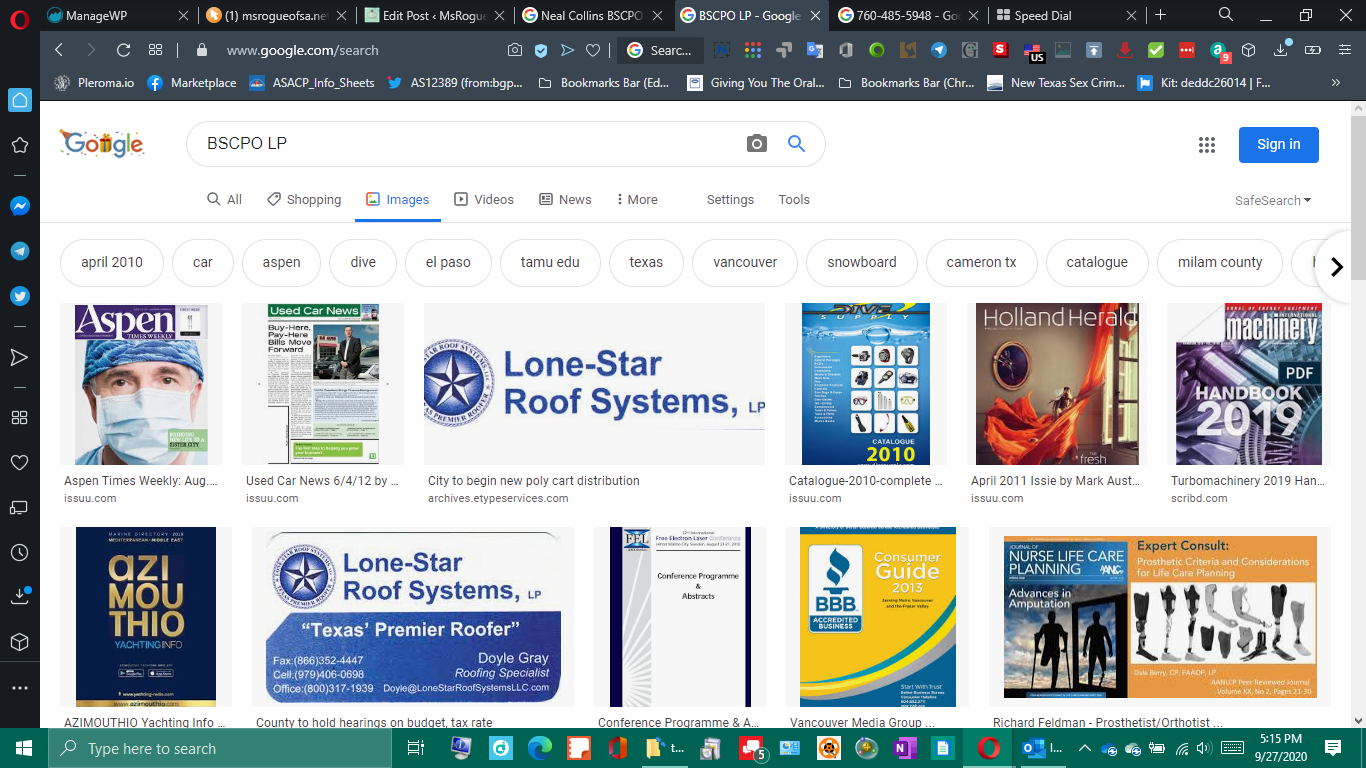1366x768 pixels.
Task: Open the More search options menu
Action: tap(637, 200)
